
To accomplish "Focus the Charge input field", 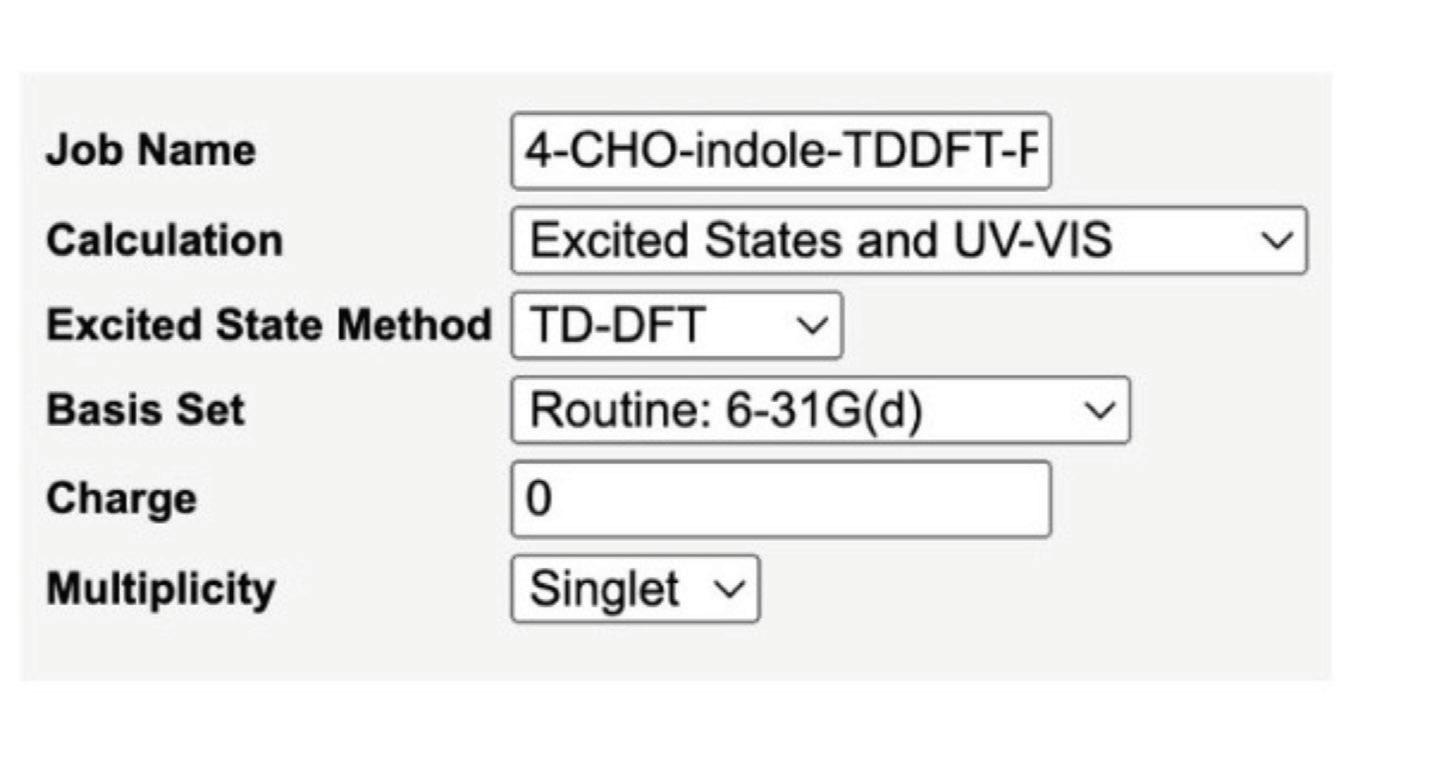I will click(780, 498).
